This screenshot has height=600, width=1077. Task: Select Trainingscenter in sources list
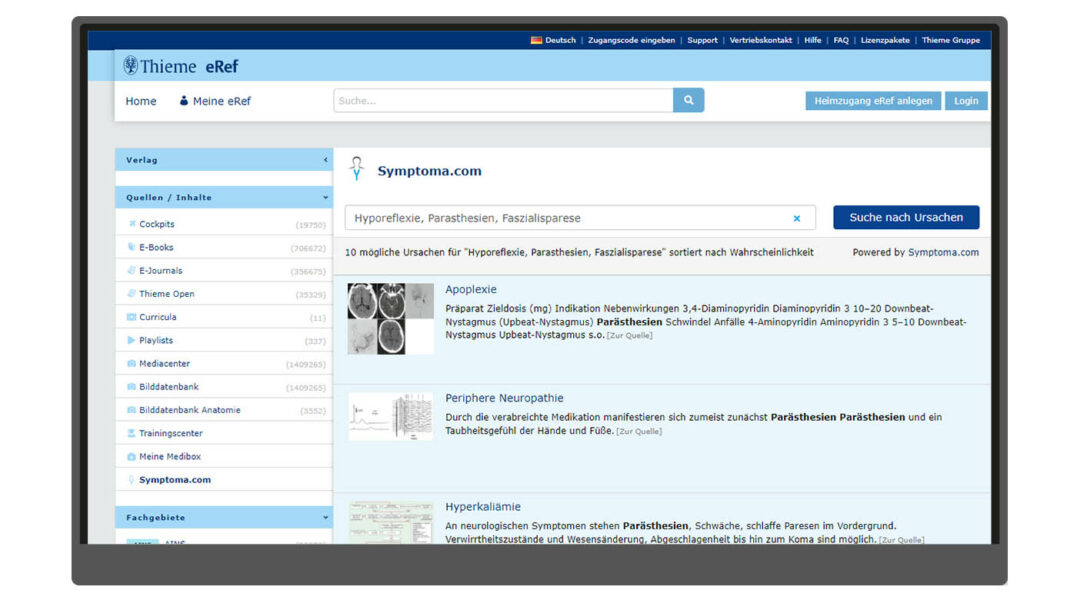click(x=171, y=433)
